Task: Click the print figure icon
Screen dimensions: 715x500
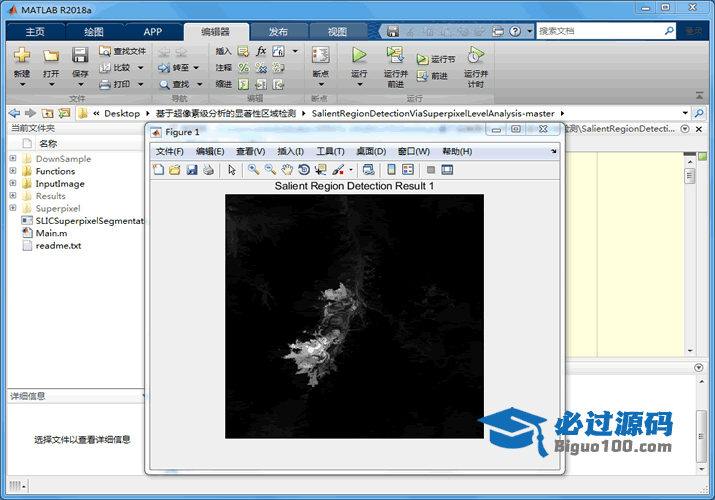Action: pyautogui.click(x=208, y=170)
